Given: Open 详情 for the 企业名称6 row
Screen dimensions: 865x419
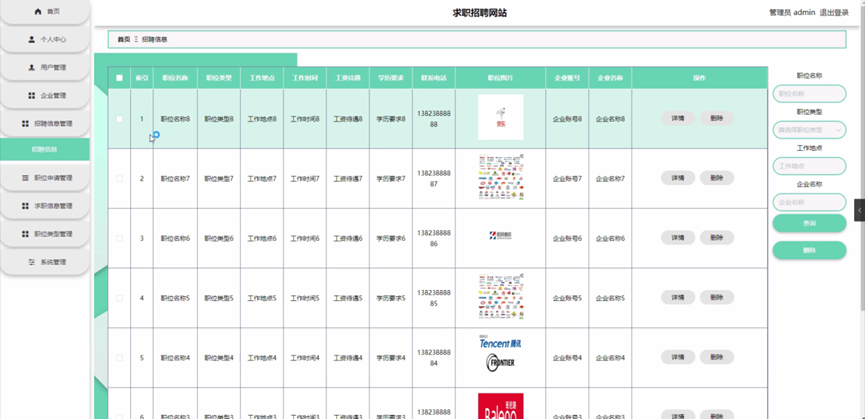Looking at the screenshot, I should 678,238.
